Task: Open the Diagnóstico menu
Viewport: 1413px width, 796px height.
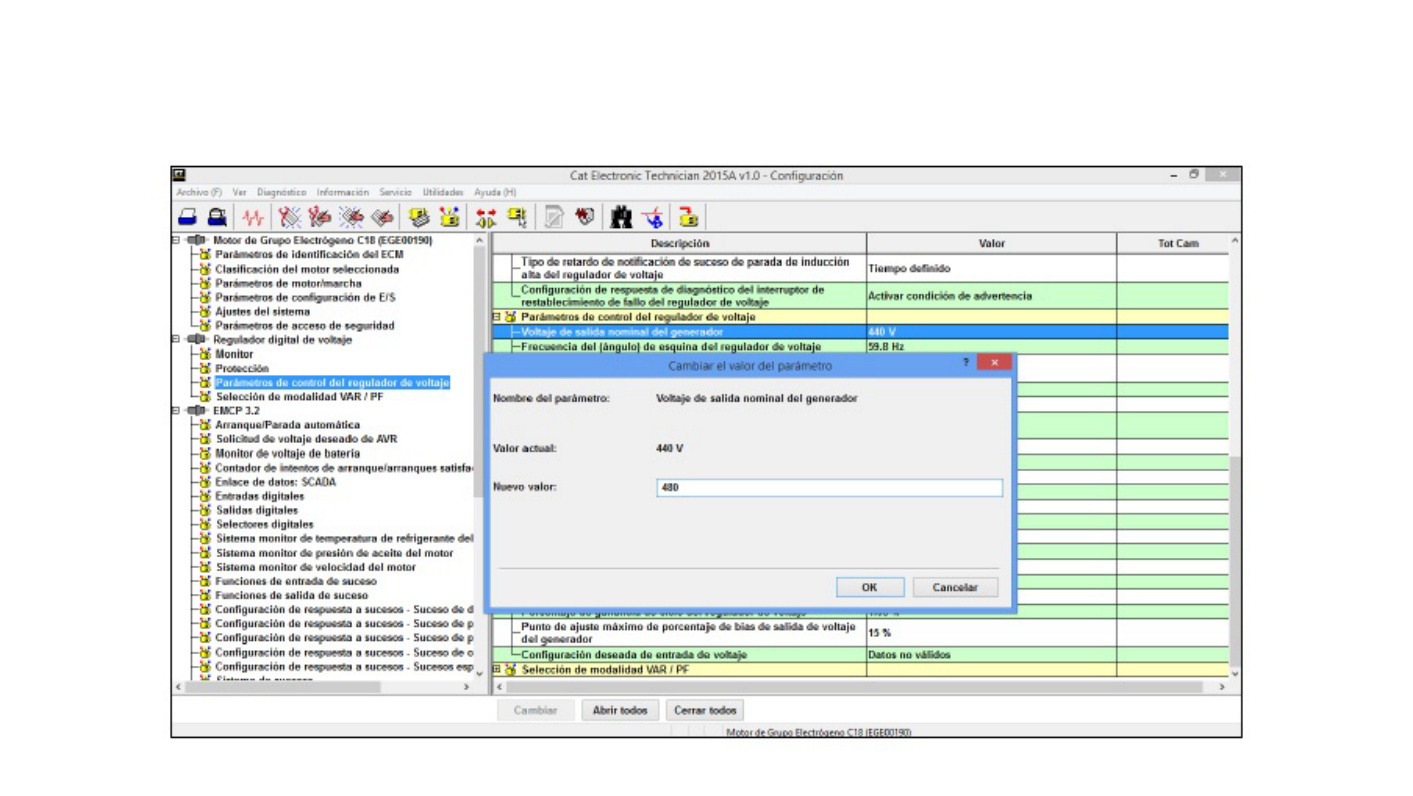Action: click(282, 192)
